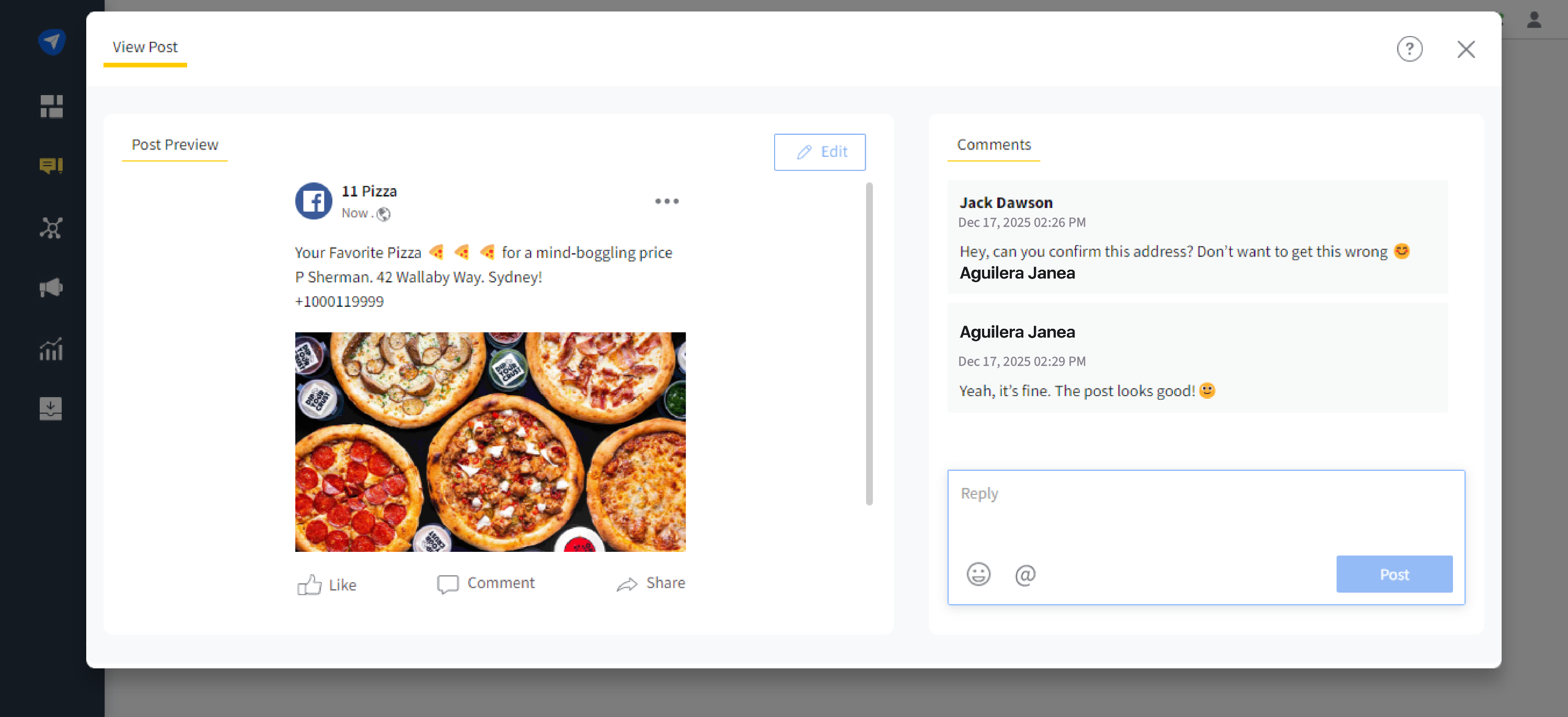Click inside the Reply text field

[x=1205, y=508]
